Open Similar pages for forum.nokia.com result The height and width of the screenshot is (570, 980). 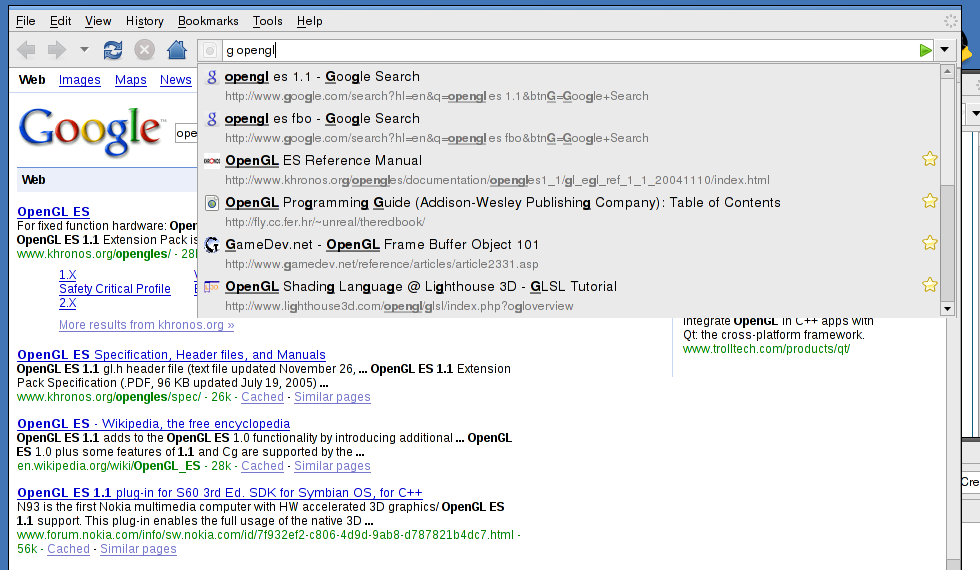click(138, 549)
